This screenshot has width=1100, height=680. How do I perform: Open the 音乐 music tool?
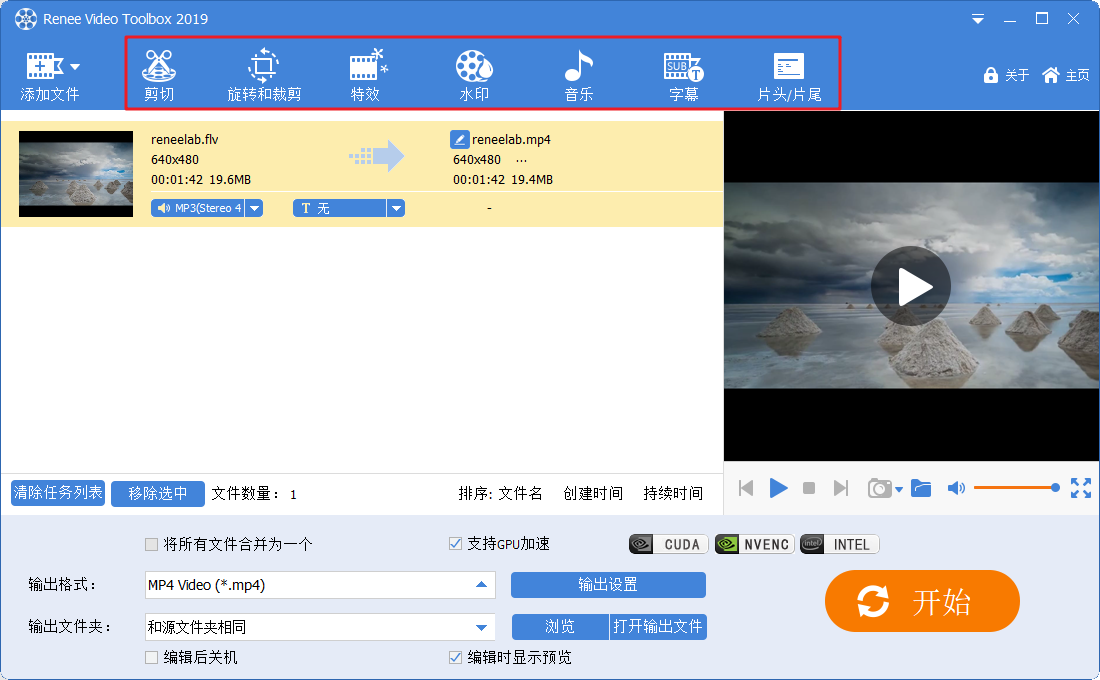(579, 75)
